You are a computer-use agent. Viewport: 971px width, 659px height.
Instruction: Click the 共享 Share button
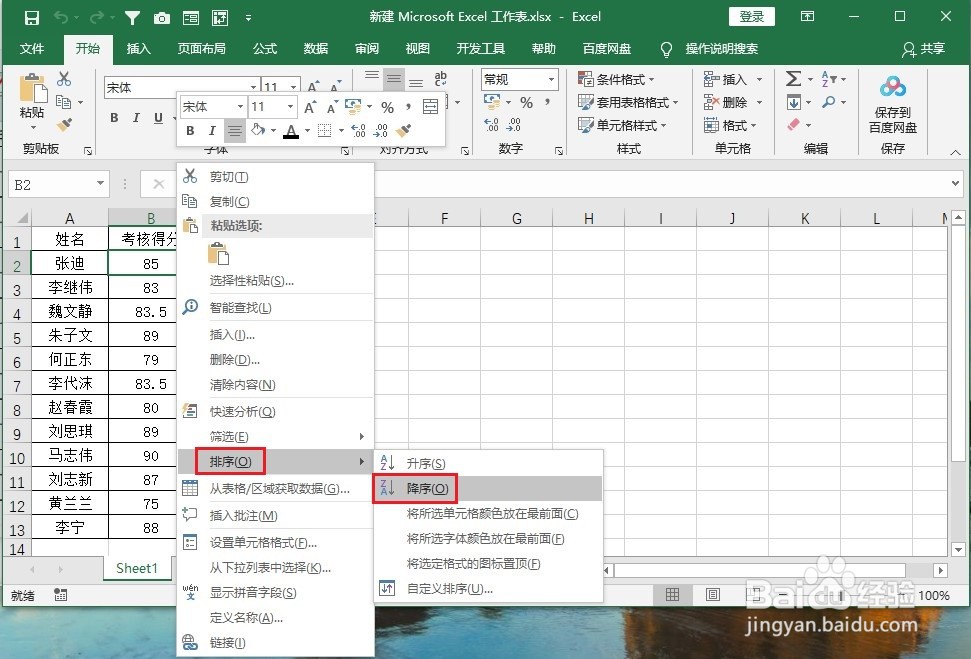923,49
